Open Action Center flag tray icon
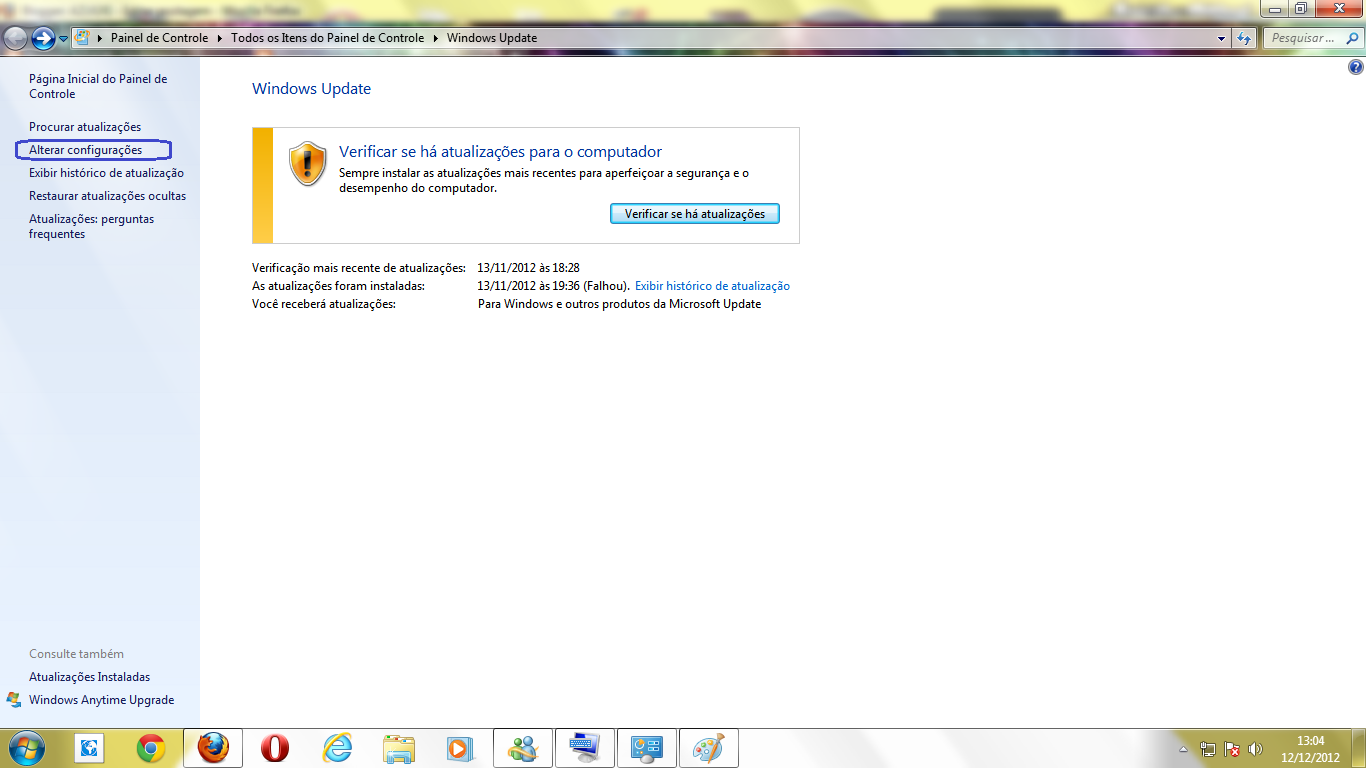The width and height of the screenshot is (1366, 768). tap(1232, 749)
